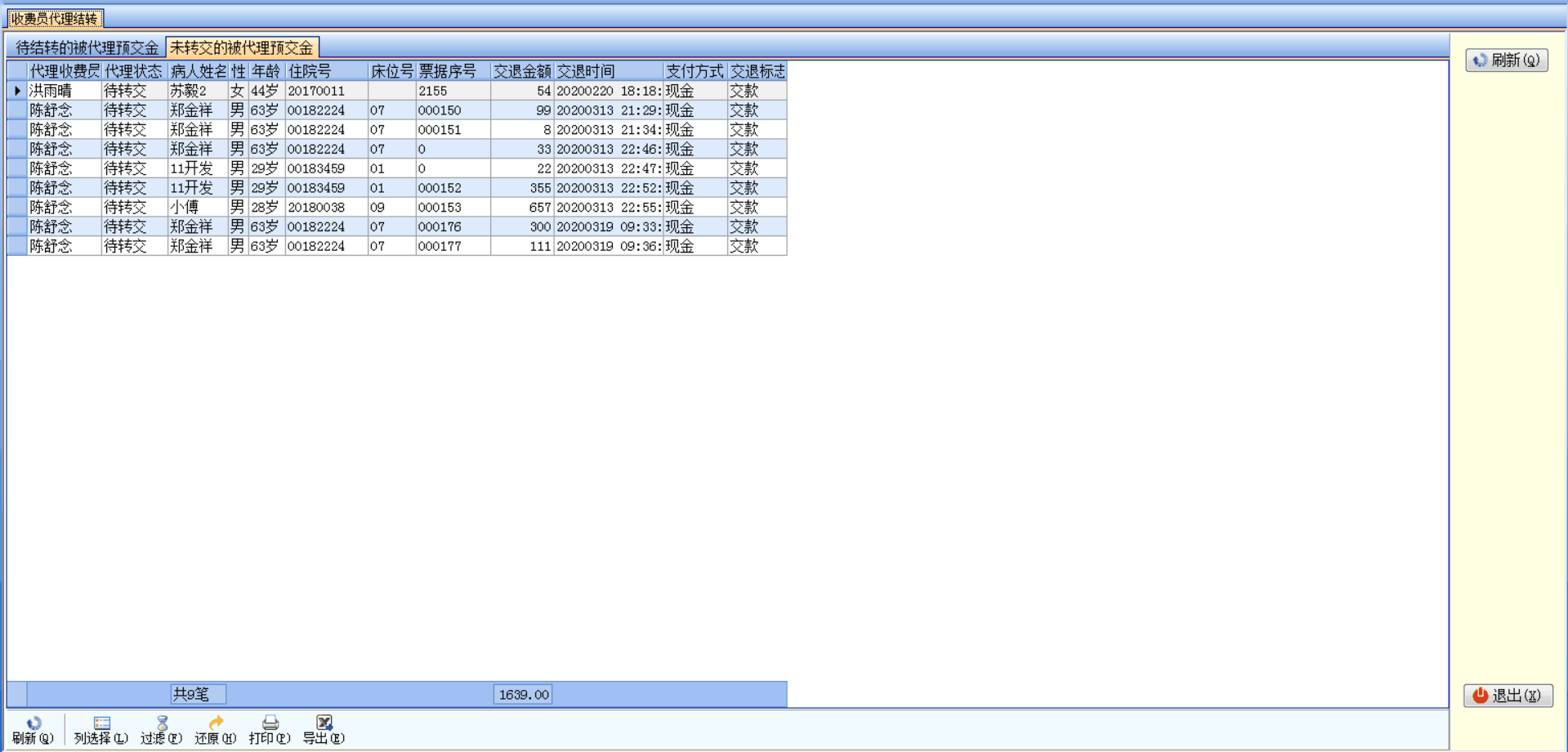Image resolution: width=1568 pixels, height=752 pixels.
Task: Click the time cell 20200313 22:55
Action: click(609, 208)
